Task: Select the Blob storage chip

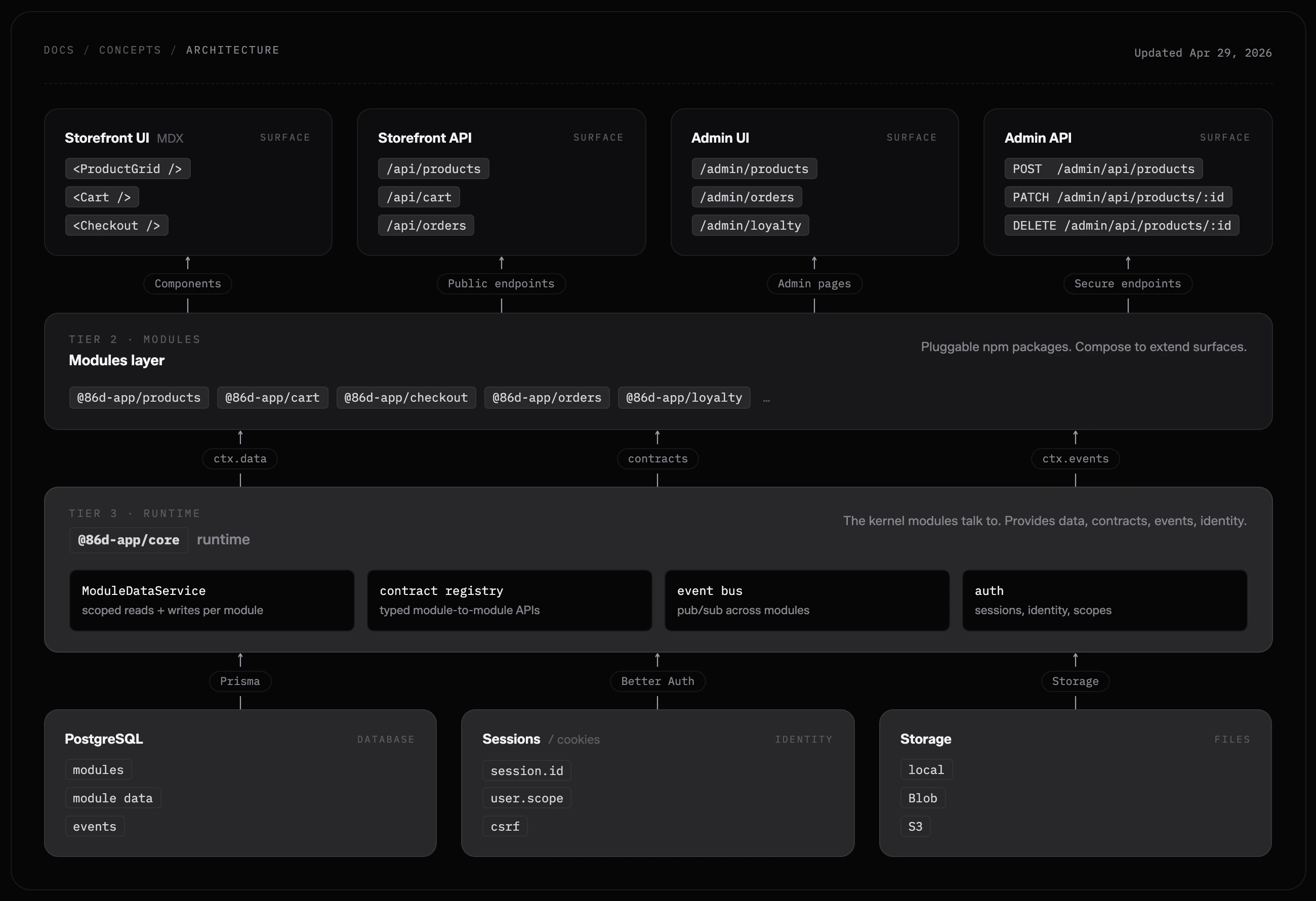Action: tap(923, 798)
